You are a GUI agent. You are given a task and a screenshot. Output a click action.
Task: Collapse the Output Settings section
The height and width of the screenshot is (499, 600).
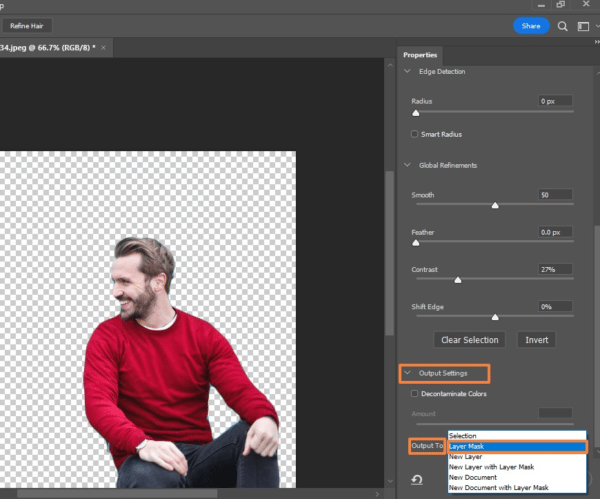point(408,373)
